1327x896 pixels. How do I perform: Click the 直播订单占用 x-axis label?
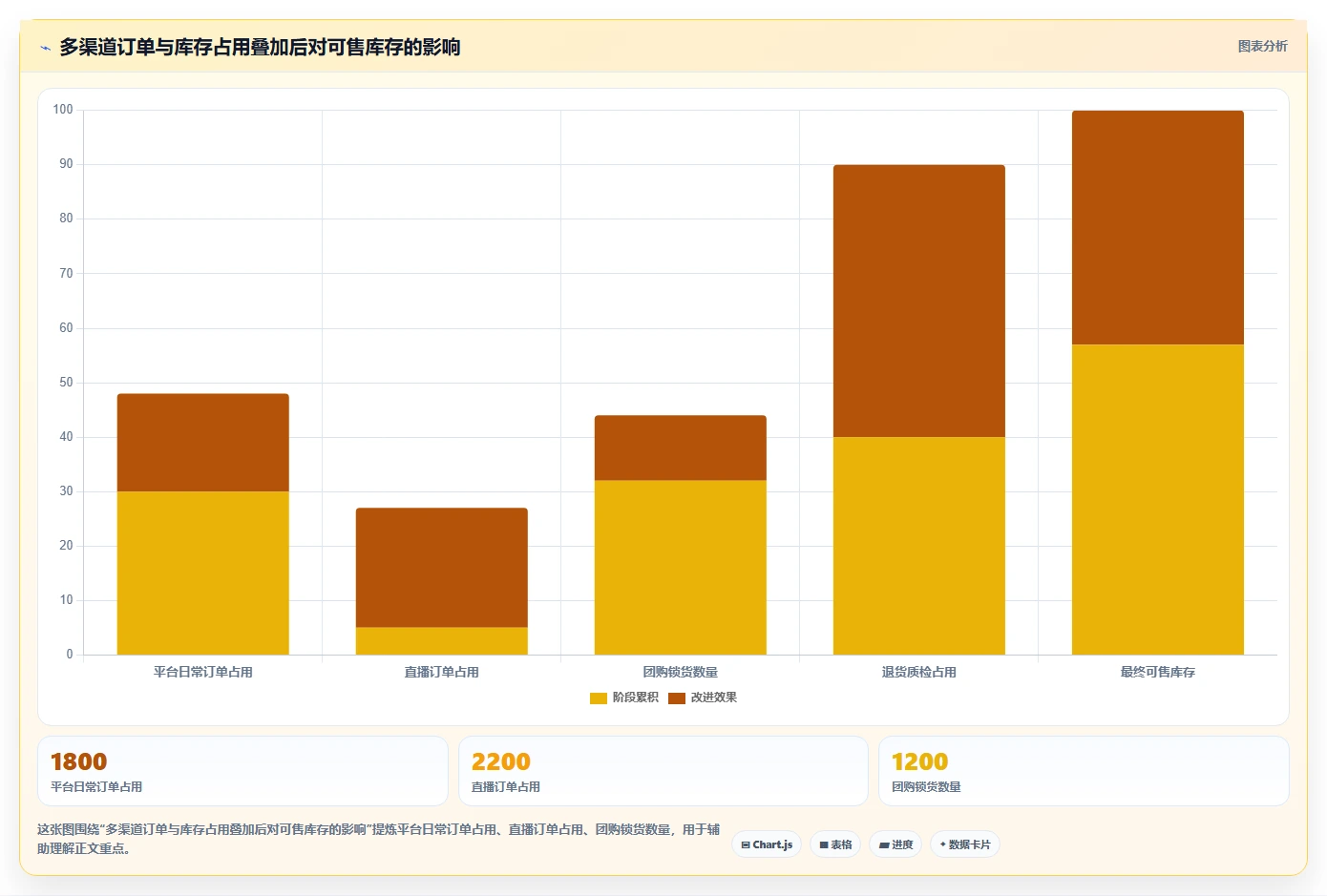point(442,672)
